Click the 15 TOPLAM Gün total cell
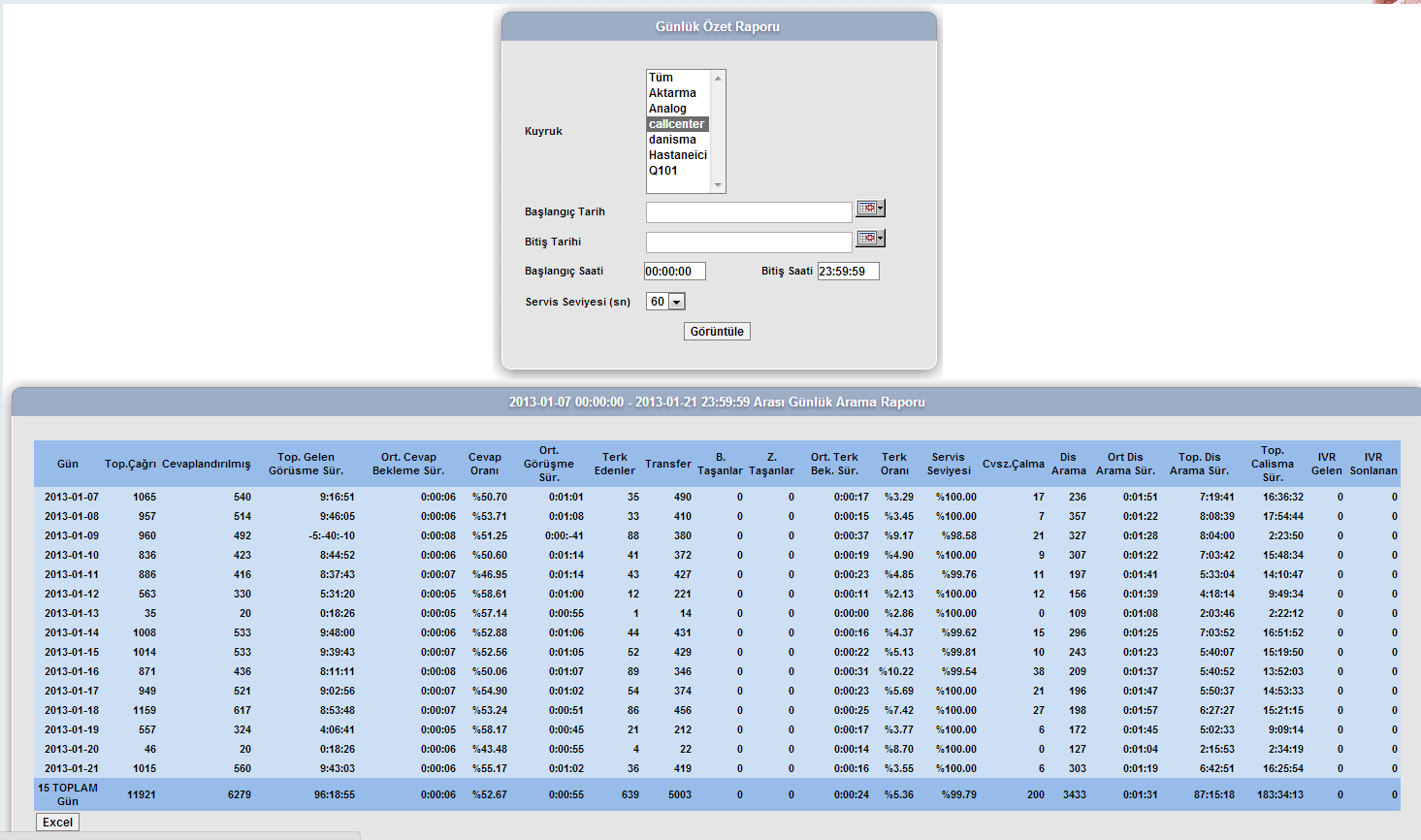1421x840 pixels. [68, 794]
